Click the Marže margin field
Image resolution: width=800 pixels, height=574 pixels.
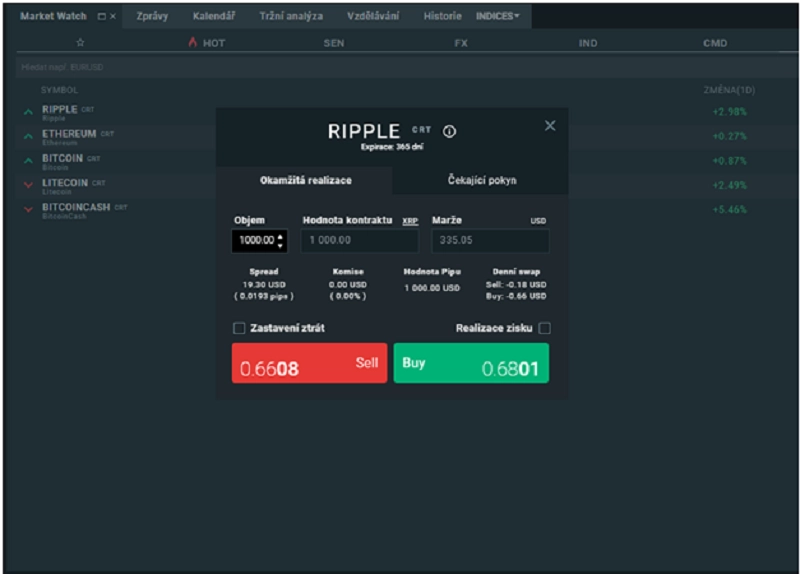(x=490, y=240)
